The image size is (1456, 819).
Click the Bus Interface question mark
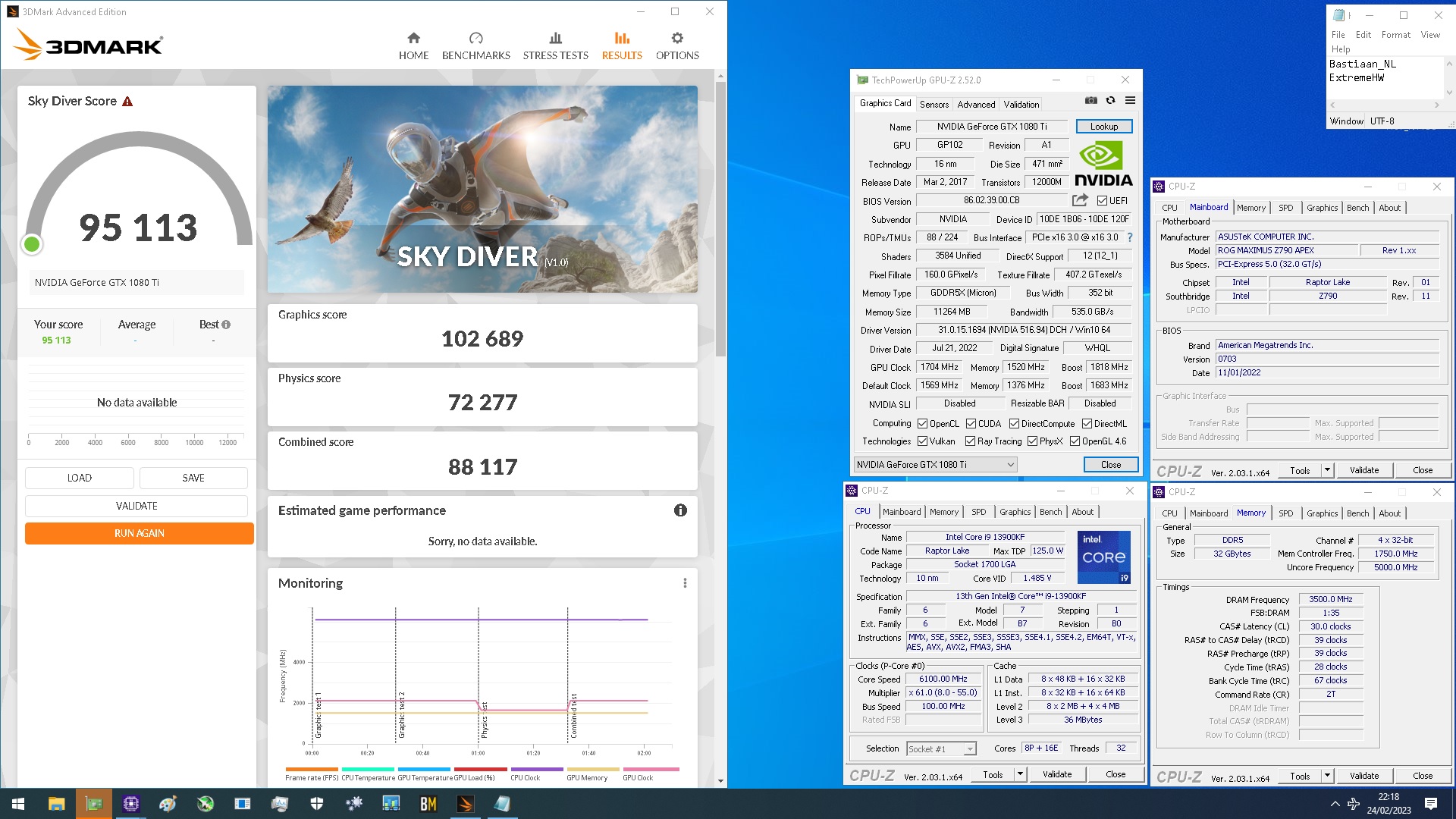[x=1130, y=237]
